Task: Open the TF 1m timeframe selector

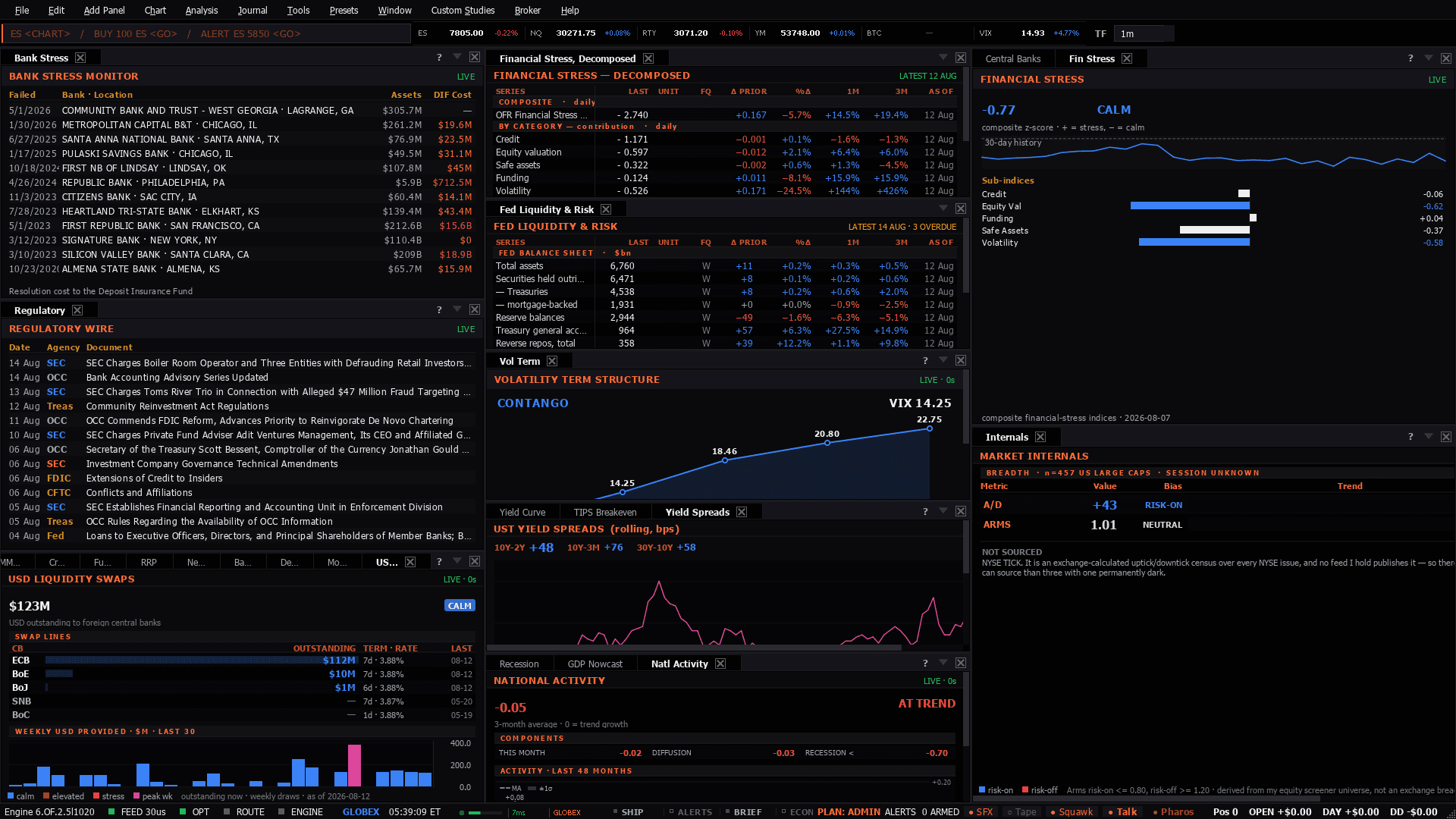Action: click(1144, 33)
